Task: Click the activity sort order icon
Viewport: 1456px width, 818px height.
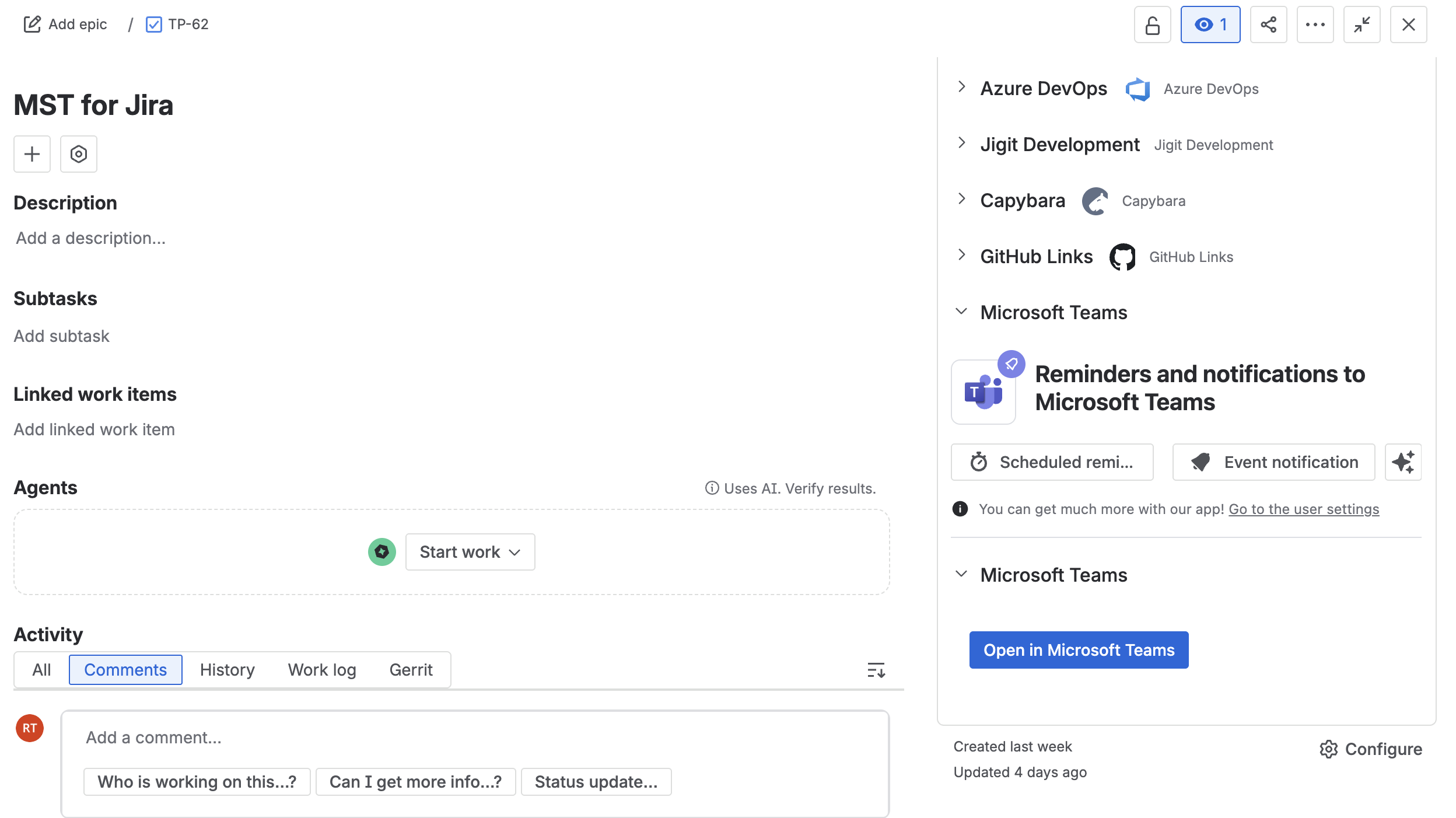Action: (x=876, y=670)
